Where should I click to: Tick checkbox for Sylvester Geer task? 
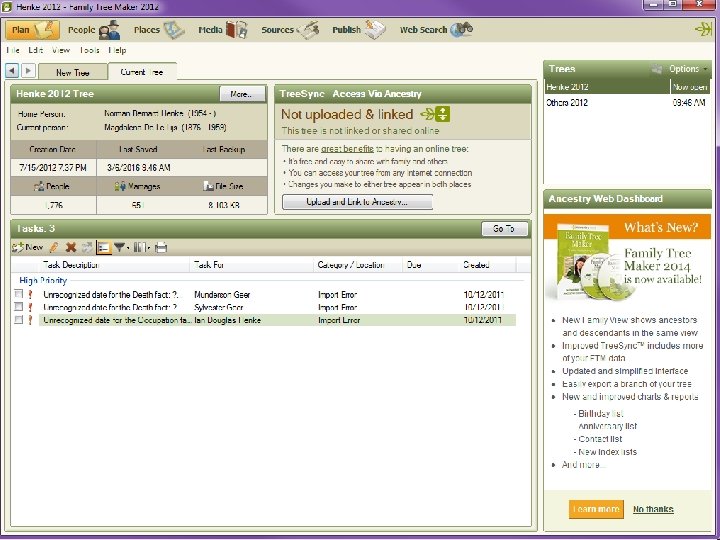18,307
